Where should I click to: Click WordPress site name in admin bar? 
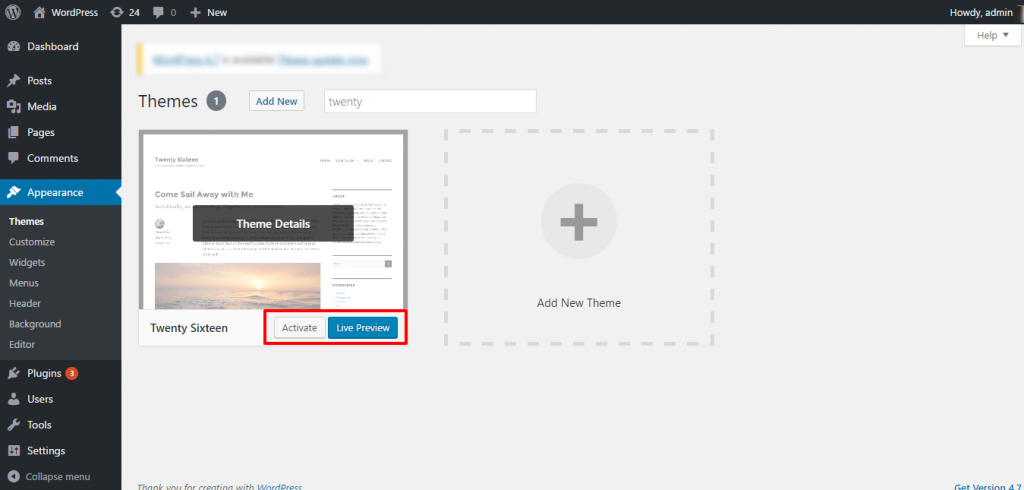click(x=75, y=12)
